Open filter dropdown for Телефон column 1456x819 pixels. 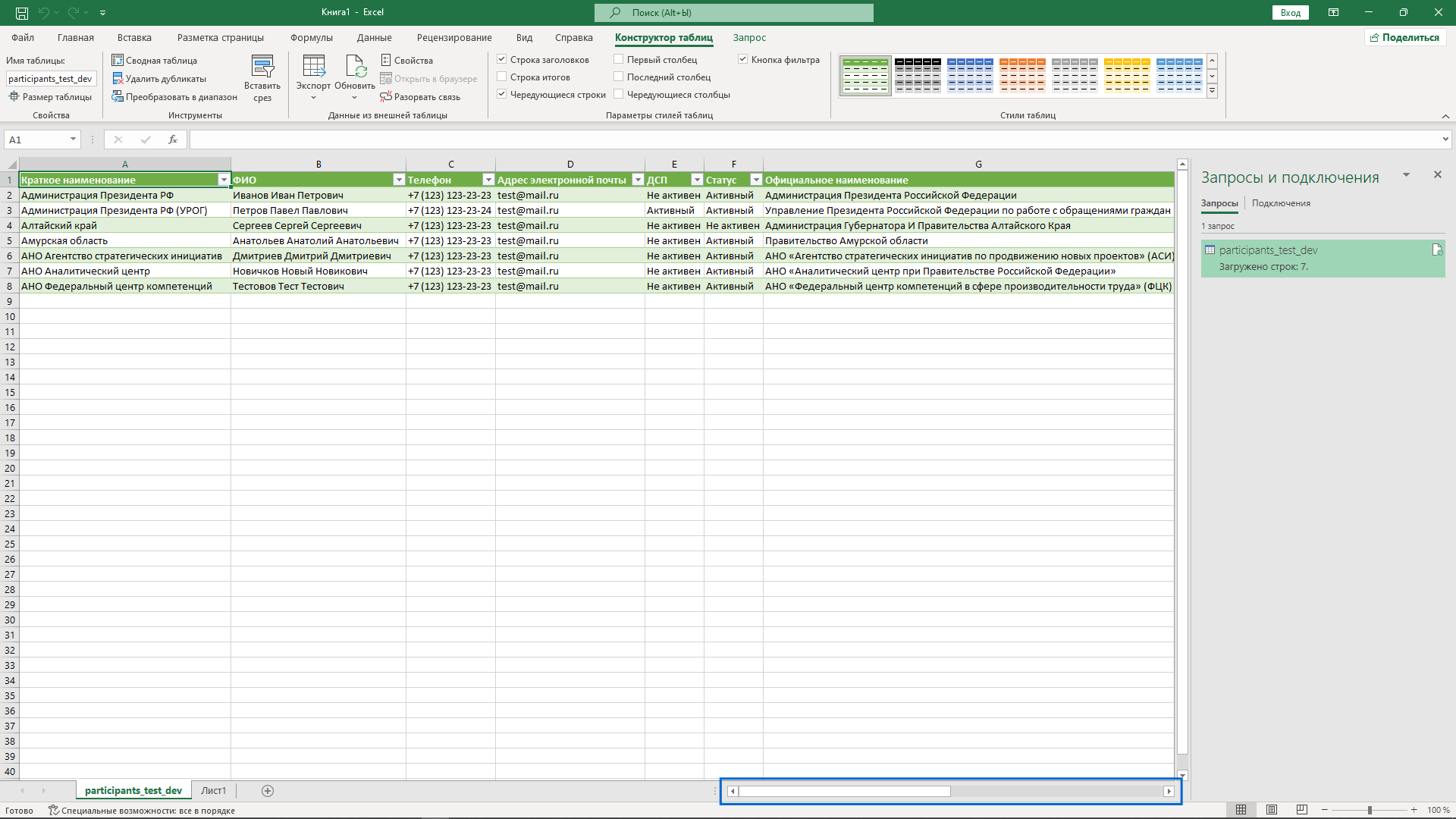click(x=488, y=180)
